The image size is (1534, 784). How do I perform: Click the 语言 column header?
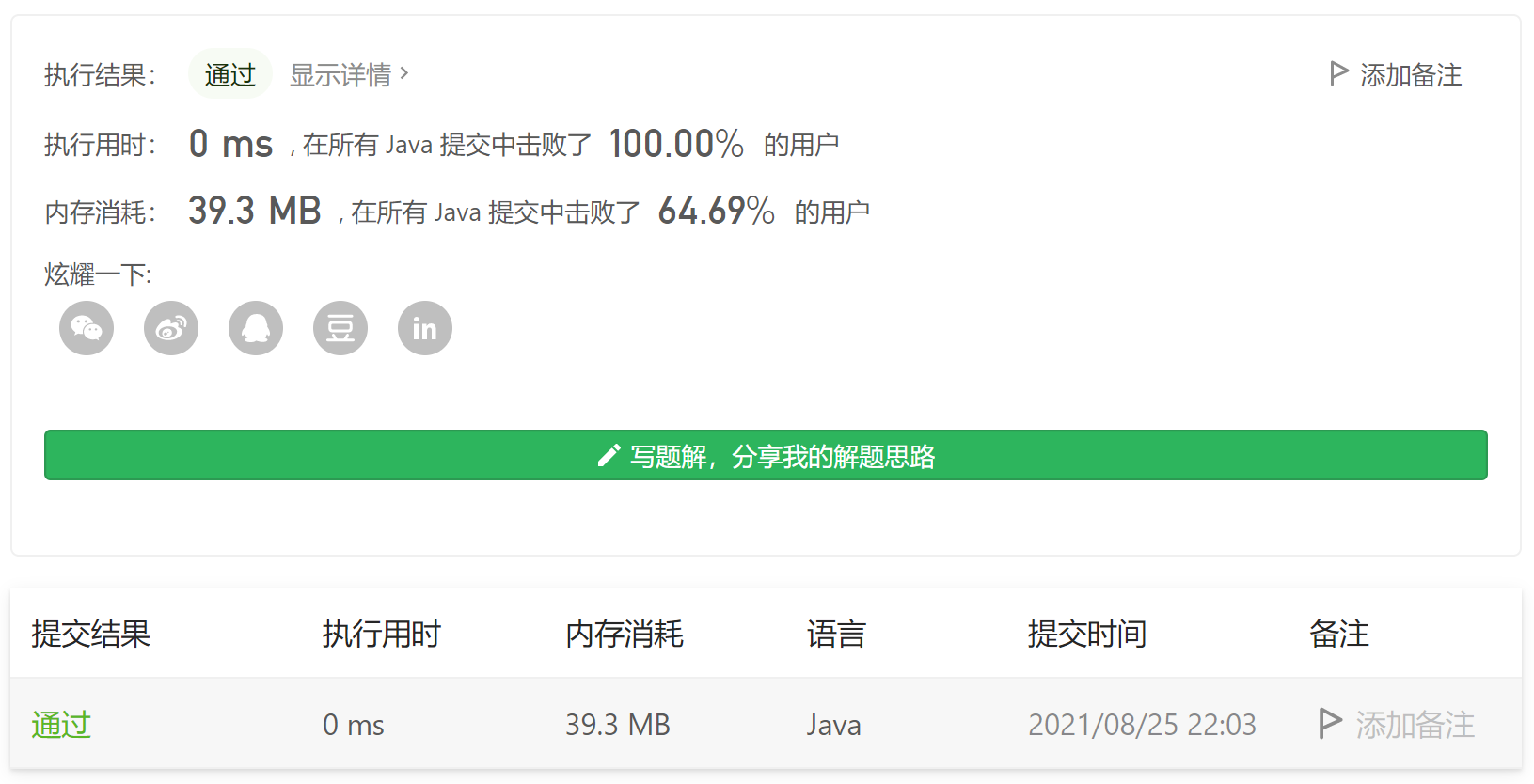(836, 634)
